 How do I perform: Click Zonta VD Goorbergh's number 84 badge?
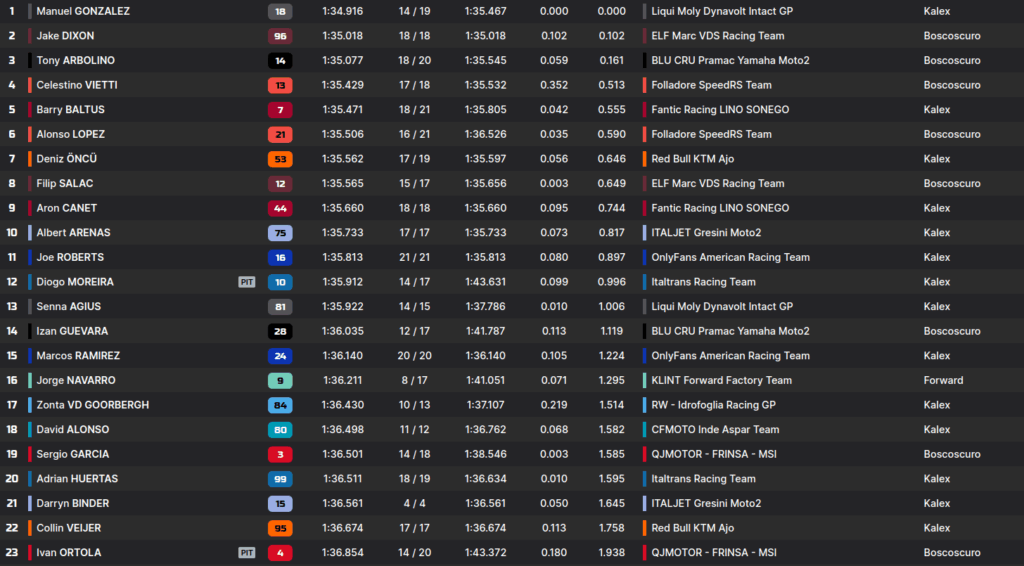click(x=280, y=405)
